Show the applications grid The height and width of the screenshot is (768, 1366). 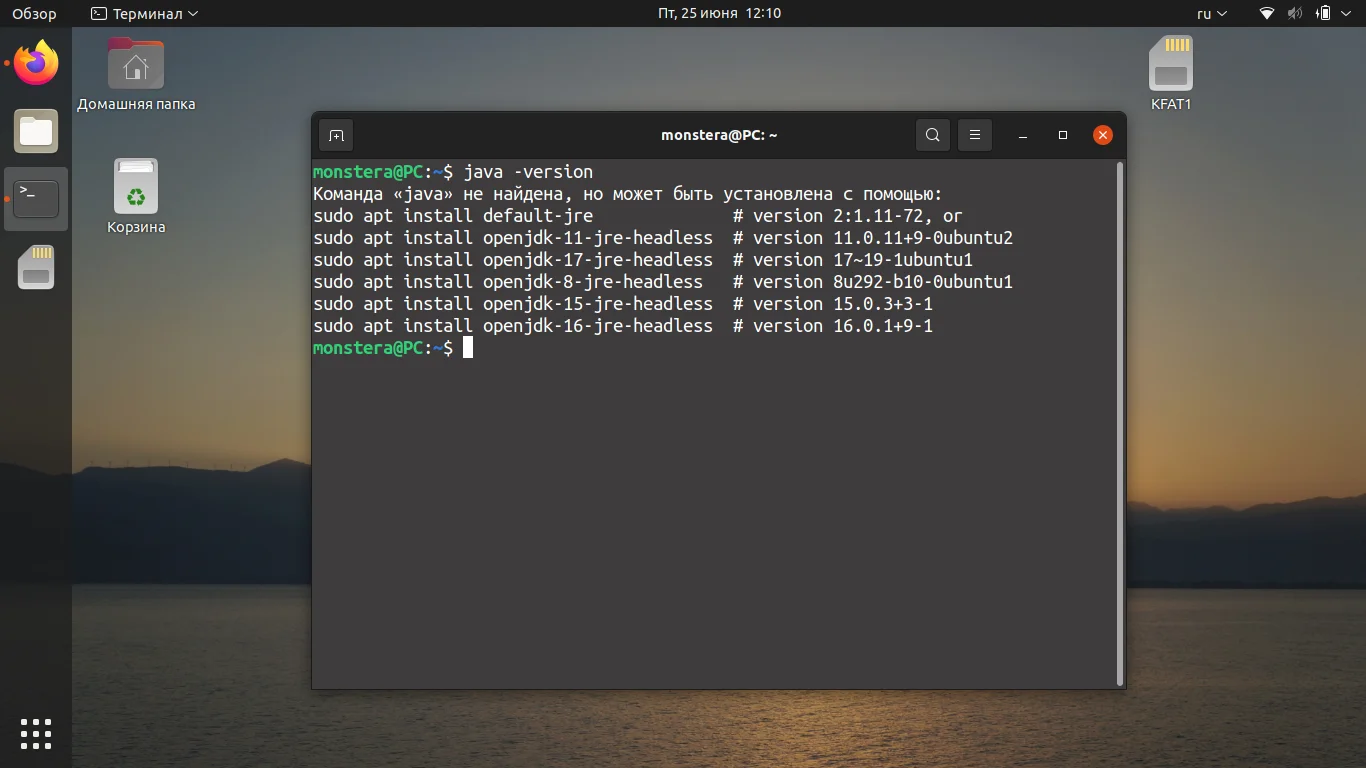click(x=36, y=733)
